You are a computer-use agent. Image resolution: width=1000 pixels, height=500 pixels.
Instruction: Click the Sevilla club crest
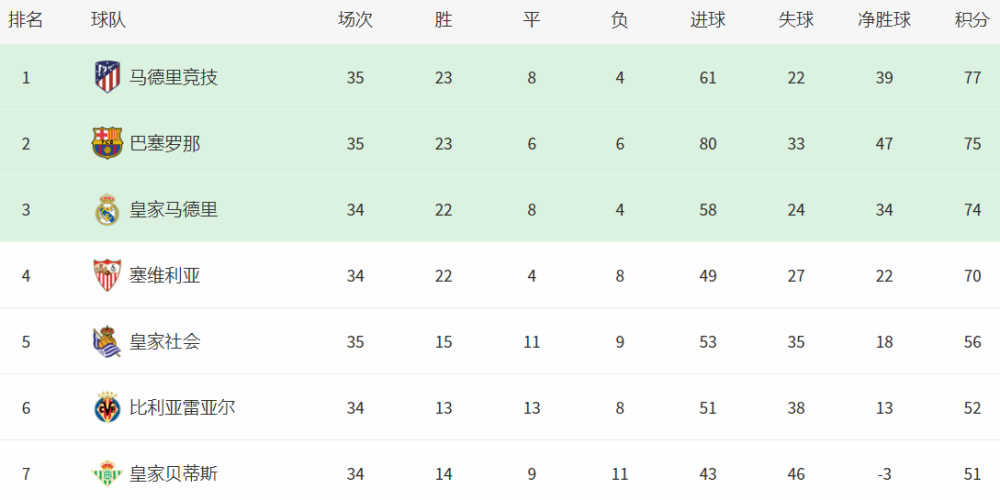tap(107, 276)
